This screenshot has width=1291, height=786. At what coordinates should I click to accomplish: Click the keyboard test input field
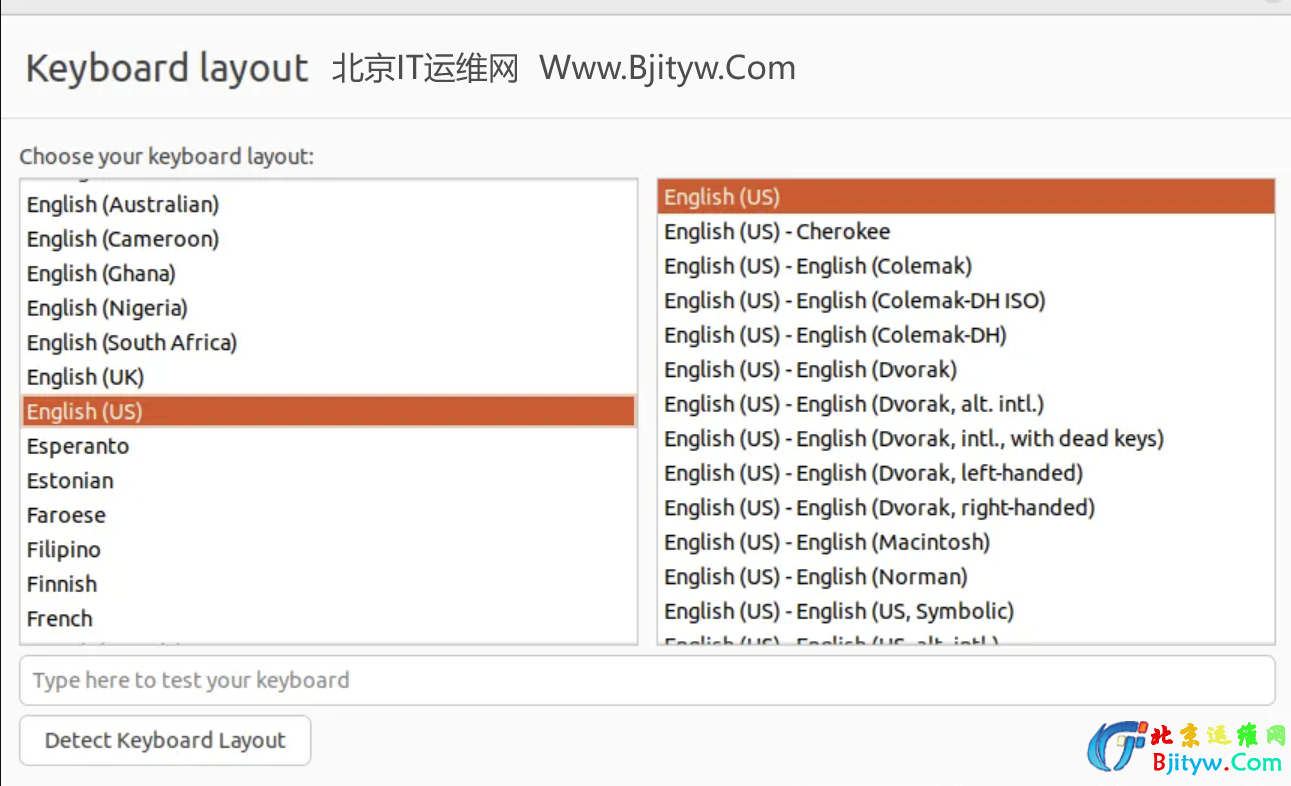[646, 681]
